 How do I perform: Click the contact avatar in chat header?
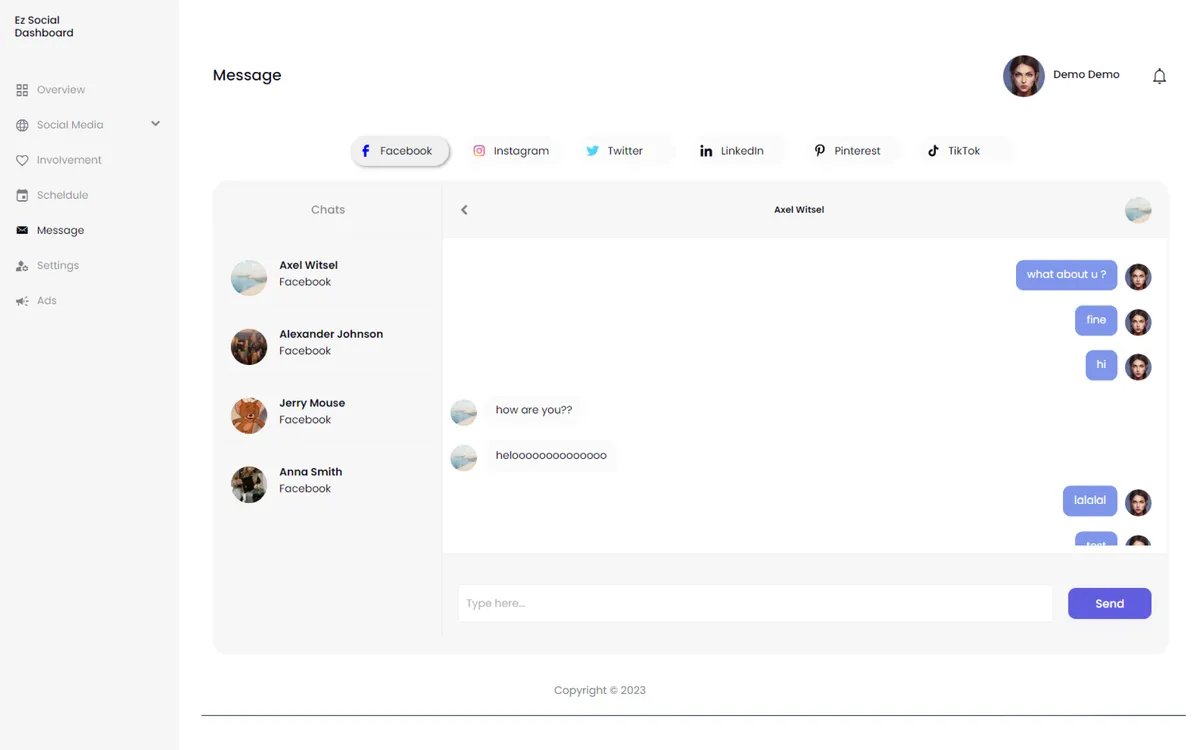[1138, 210]
